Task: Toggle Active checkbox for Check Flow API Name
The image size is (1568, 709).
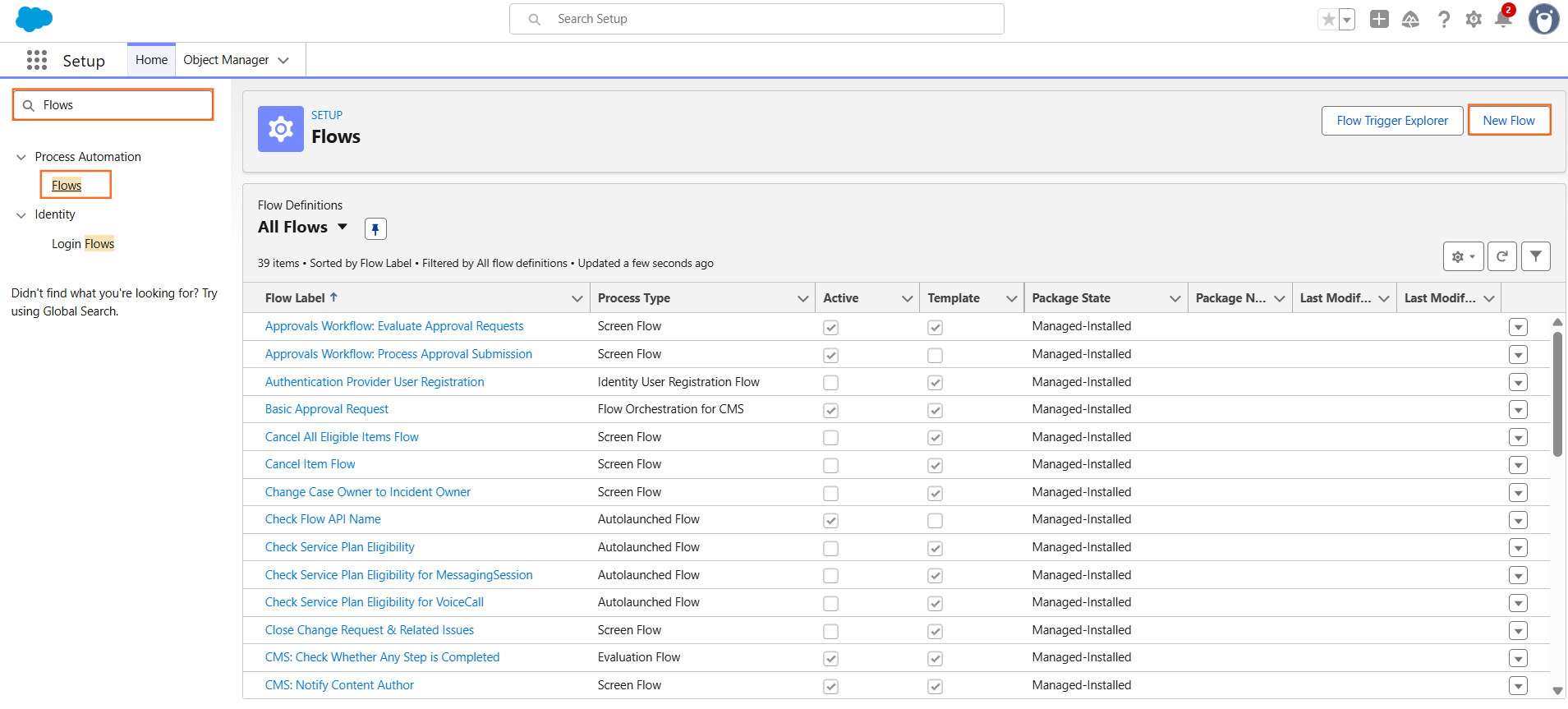Action: click(x=830, y=520)
